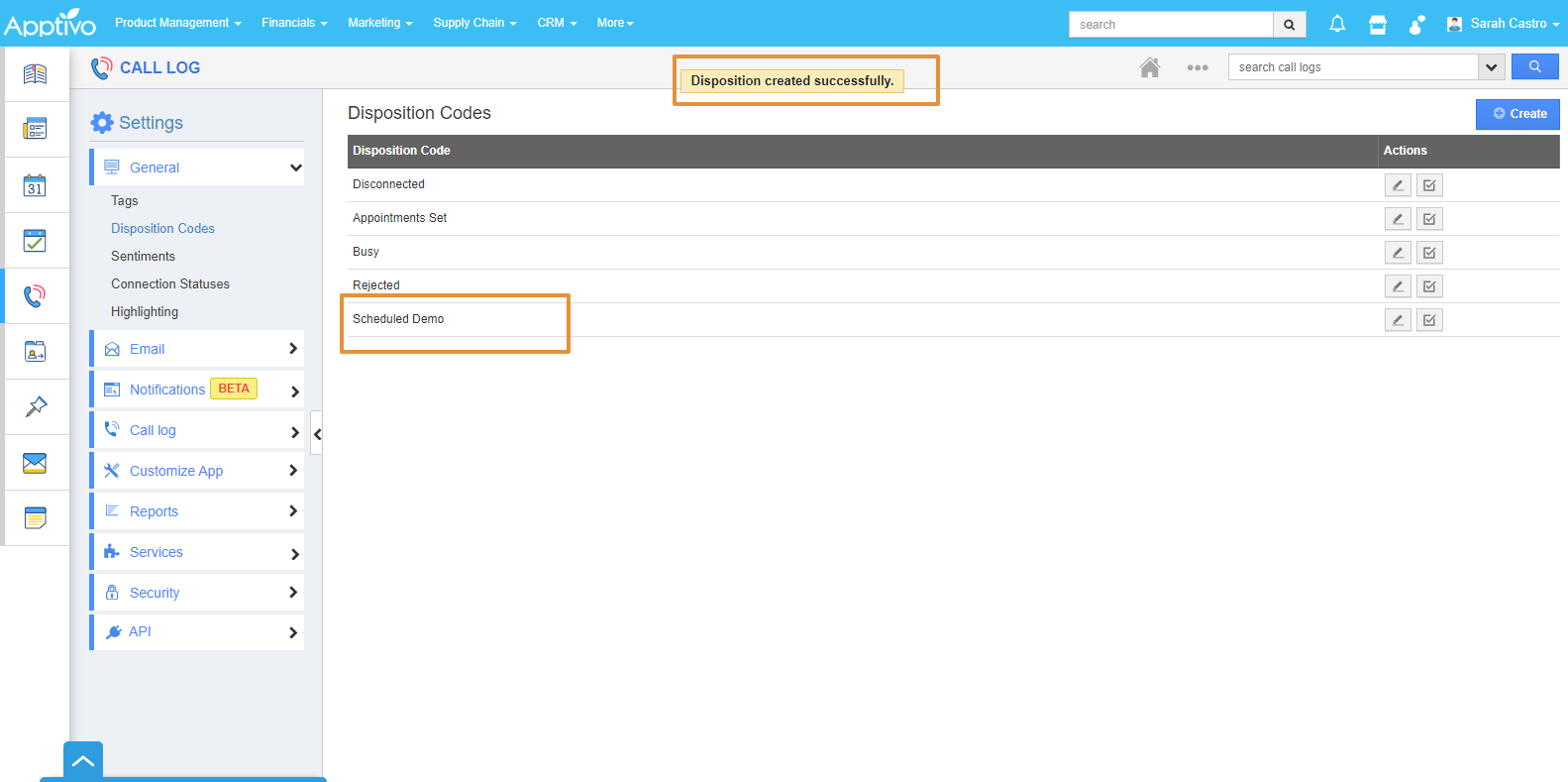Open the pin icon in left sidebar

[x=35, y=406]
